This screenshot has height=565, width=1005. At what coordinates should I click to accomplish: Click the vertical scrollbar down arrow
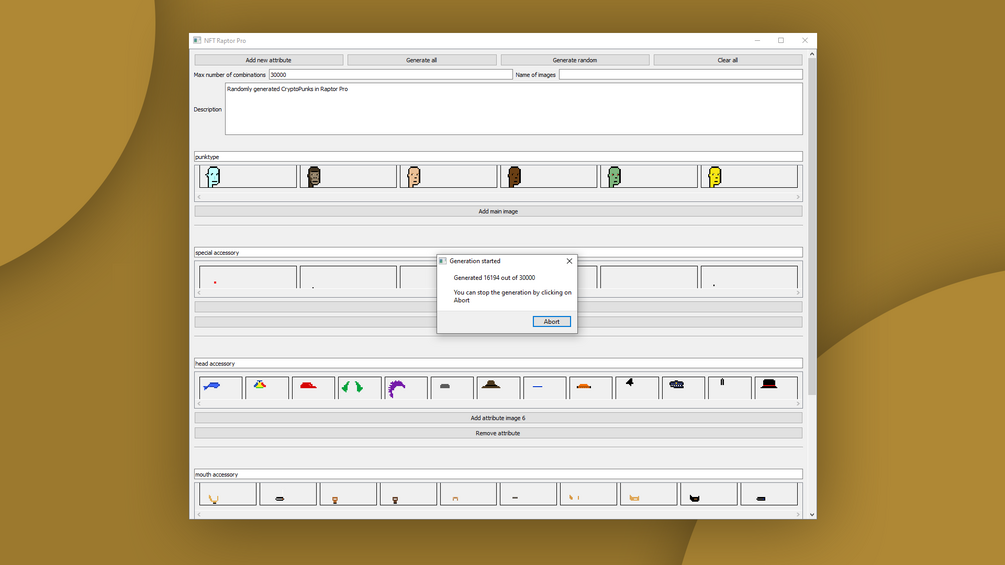pyautogui.click(x=812, y=514)
